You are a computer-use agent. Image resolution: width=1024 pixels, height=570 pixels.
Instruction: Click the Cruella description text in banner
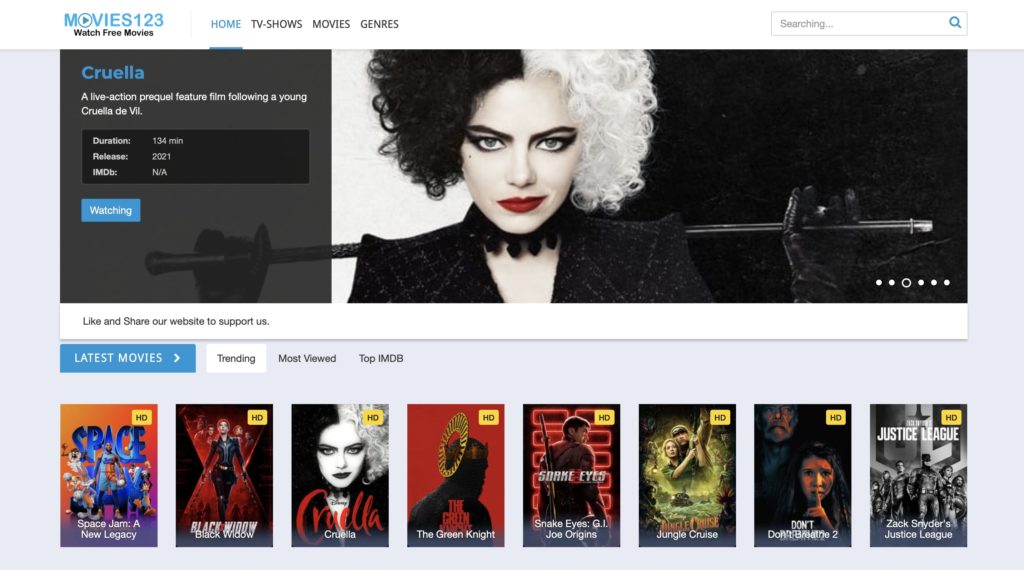click(x=194, y=104)
